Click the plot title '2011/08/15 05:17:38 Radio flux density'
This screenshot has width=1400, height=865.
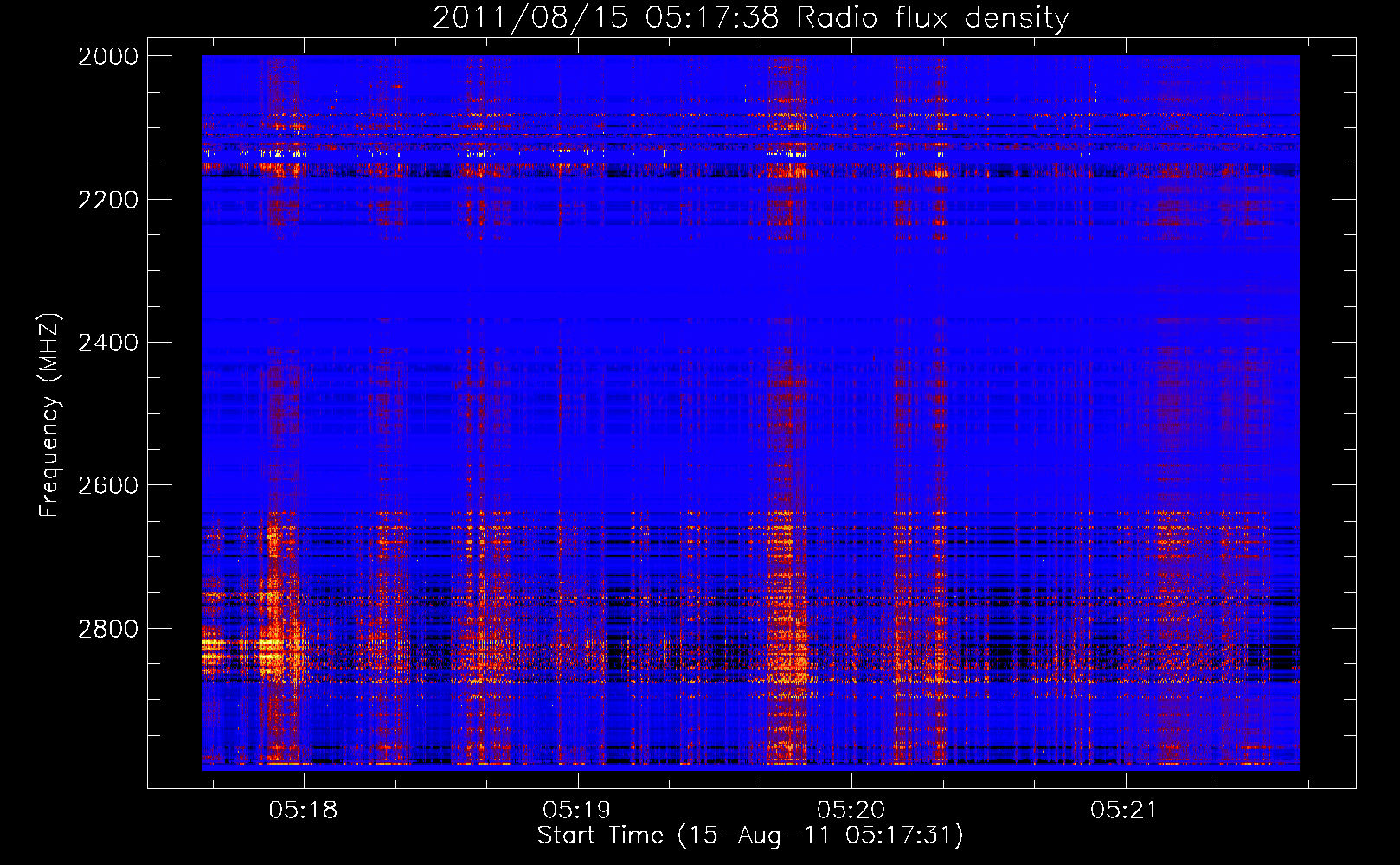(750, 18)
